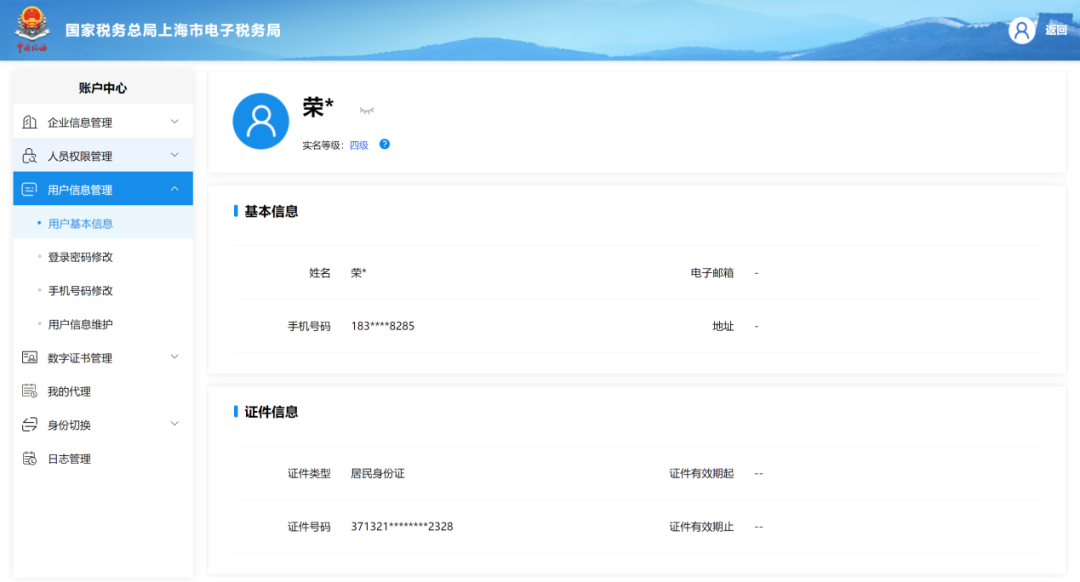1080x582 pixels.
Task: Click the 企业信息管理 building icon
Action: tap(29, 123)
